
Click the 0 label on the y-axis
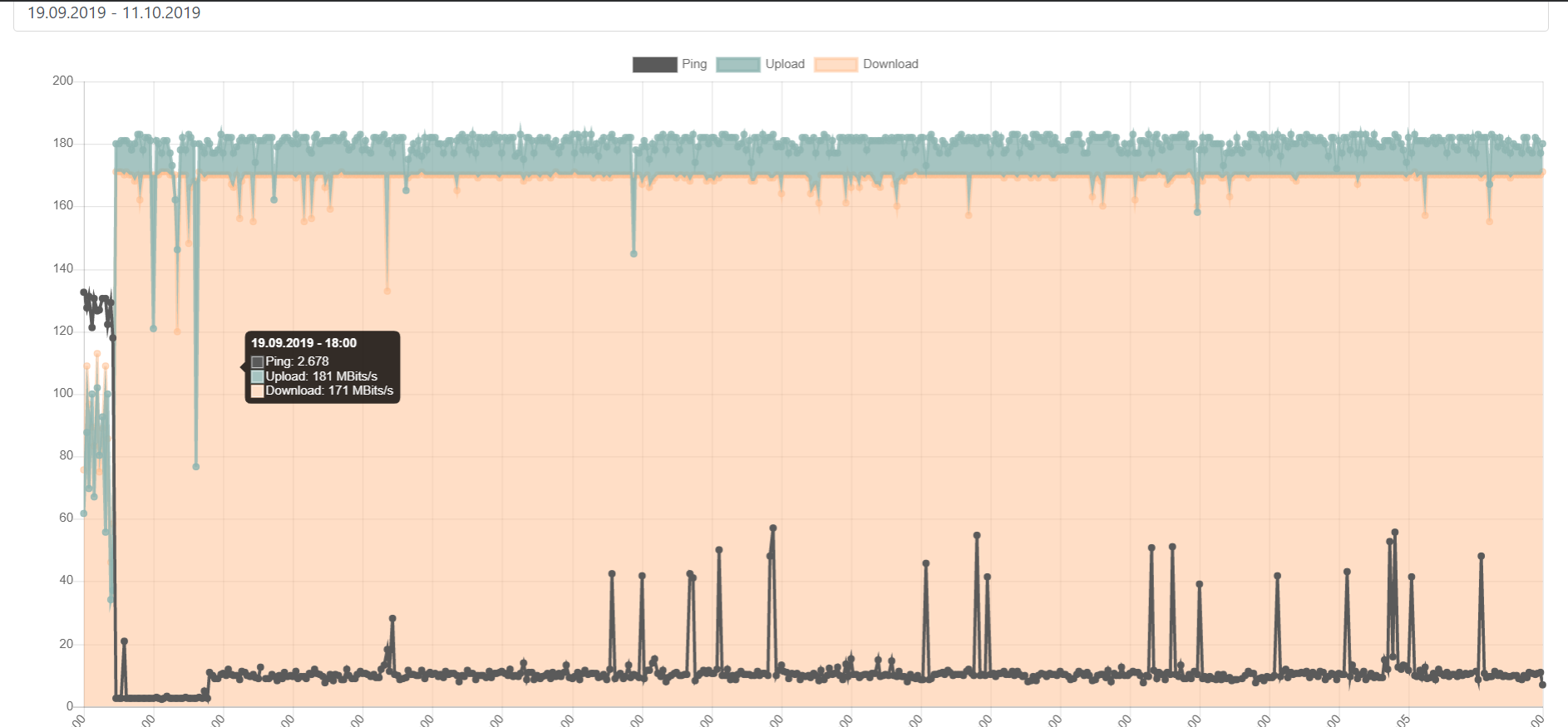pyautogui.click(x=70, y=706)
